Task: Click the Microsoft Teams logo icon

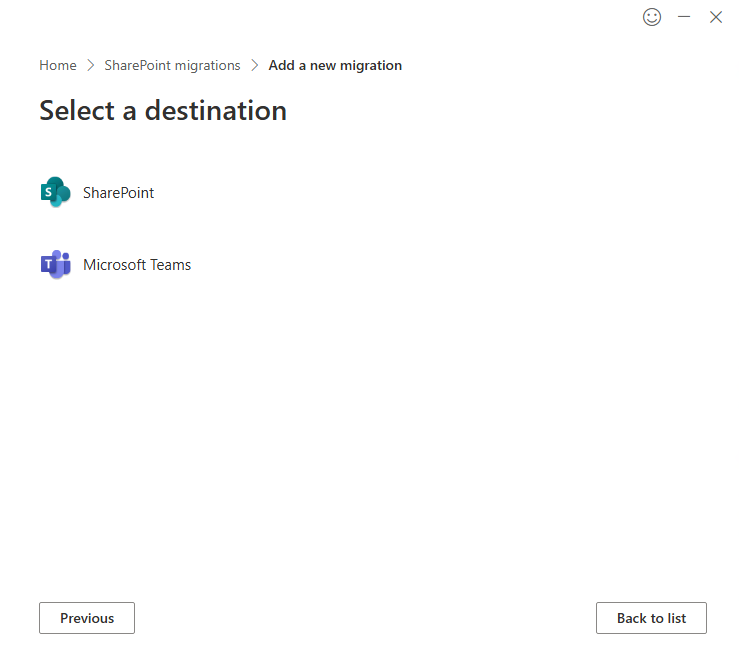Action: coord(56,265)
